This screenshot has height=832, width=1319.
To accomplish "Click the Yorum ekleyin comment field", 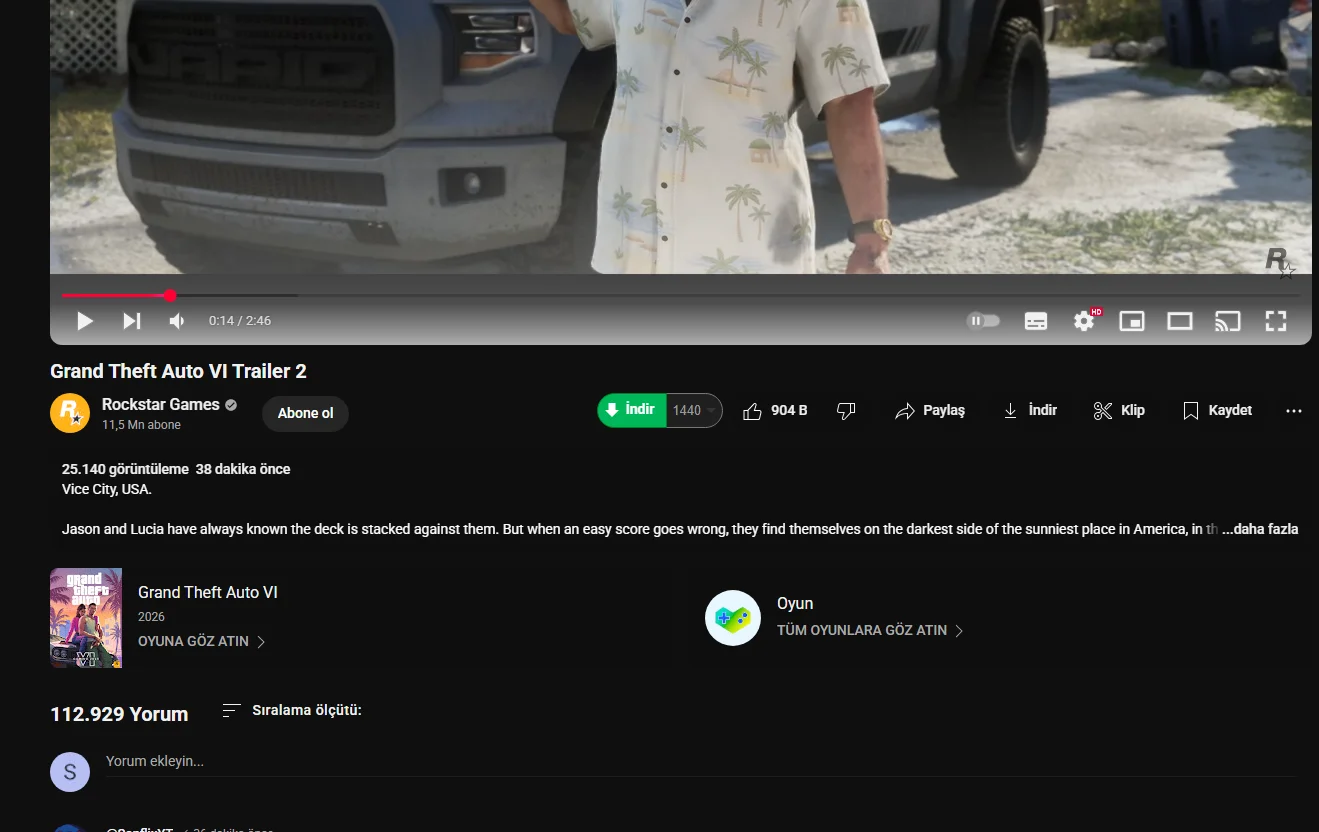I will 700,762.
